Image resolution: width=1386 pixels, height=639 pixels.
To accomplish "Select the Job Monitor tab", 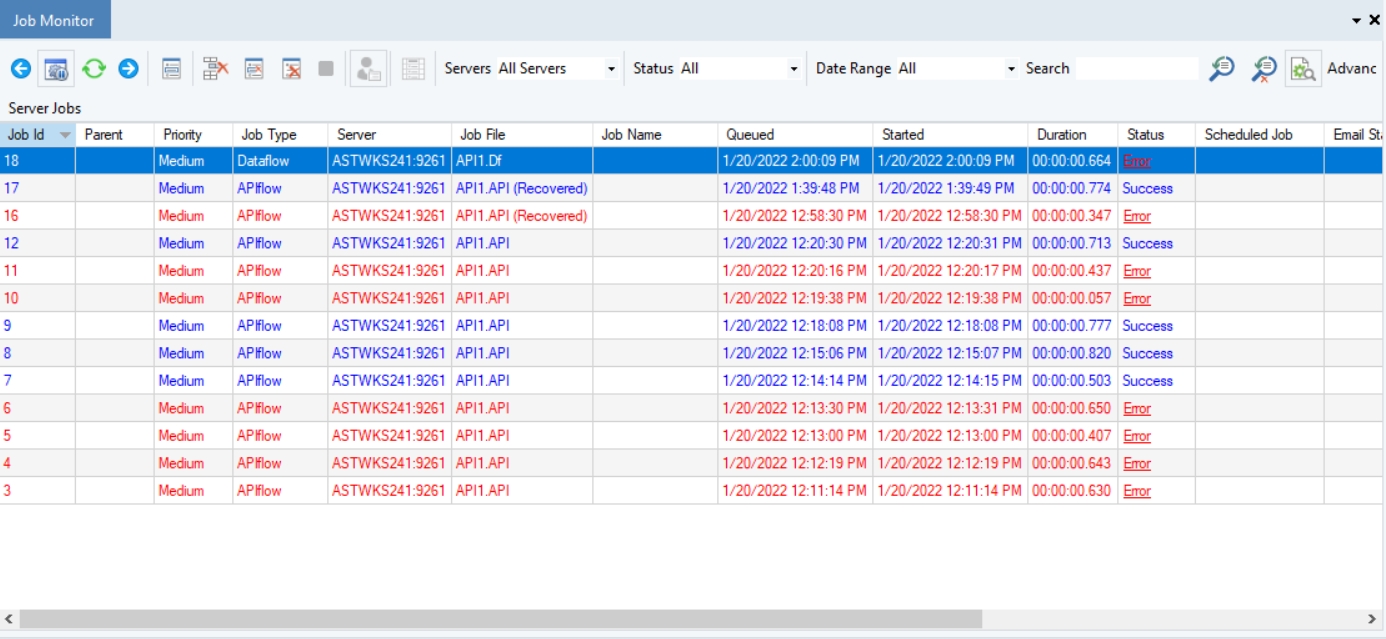I will (54, 20).
